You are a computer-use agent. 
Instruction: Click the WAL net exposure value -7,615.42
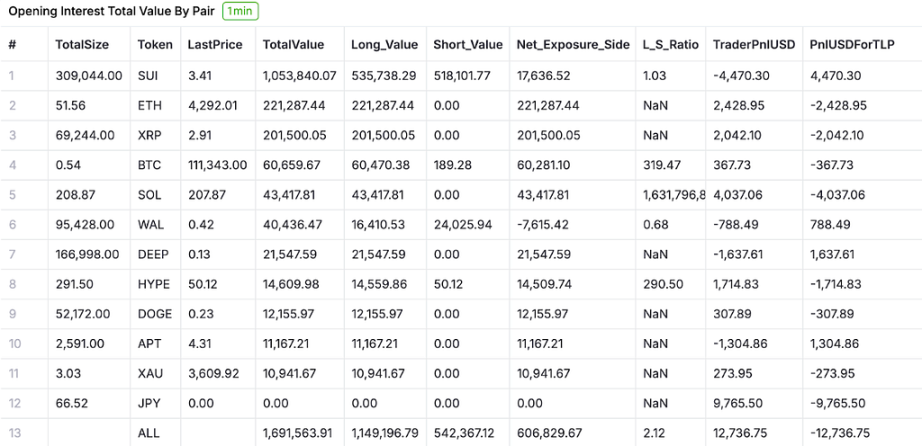[x=545, y=224]
